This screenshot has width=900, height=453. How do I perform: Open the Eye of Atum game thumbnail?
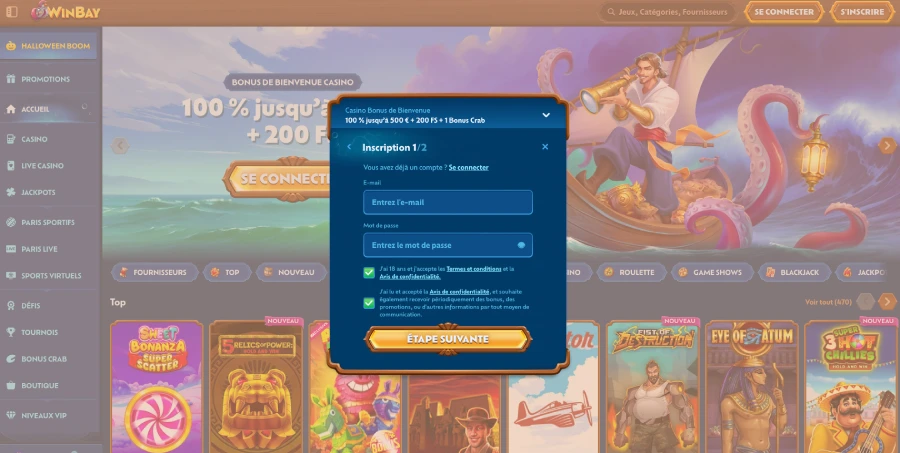click(750, 387)
